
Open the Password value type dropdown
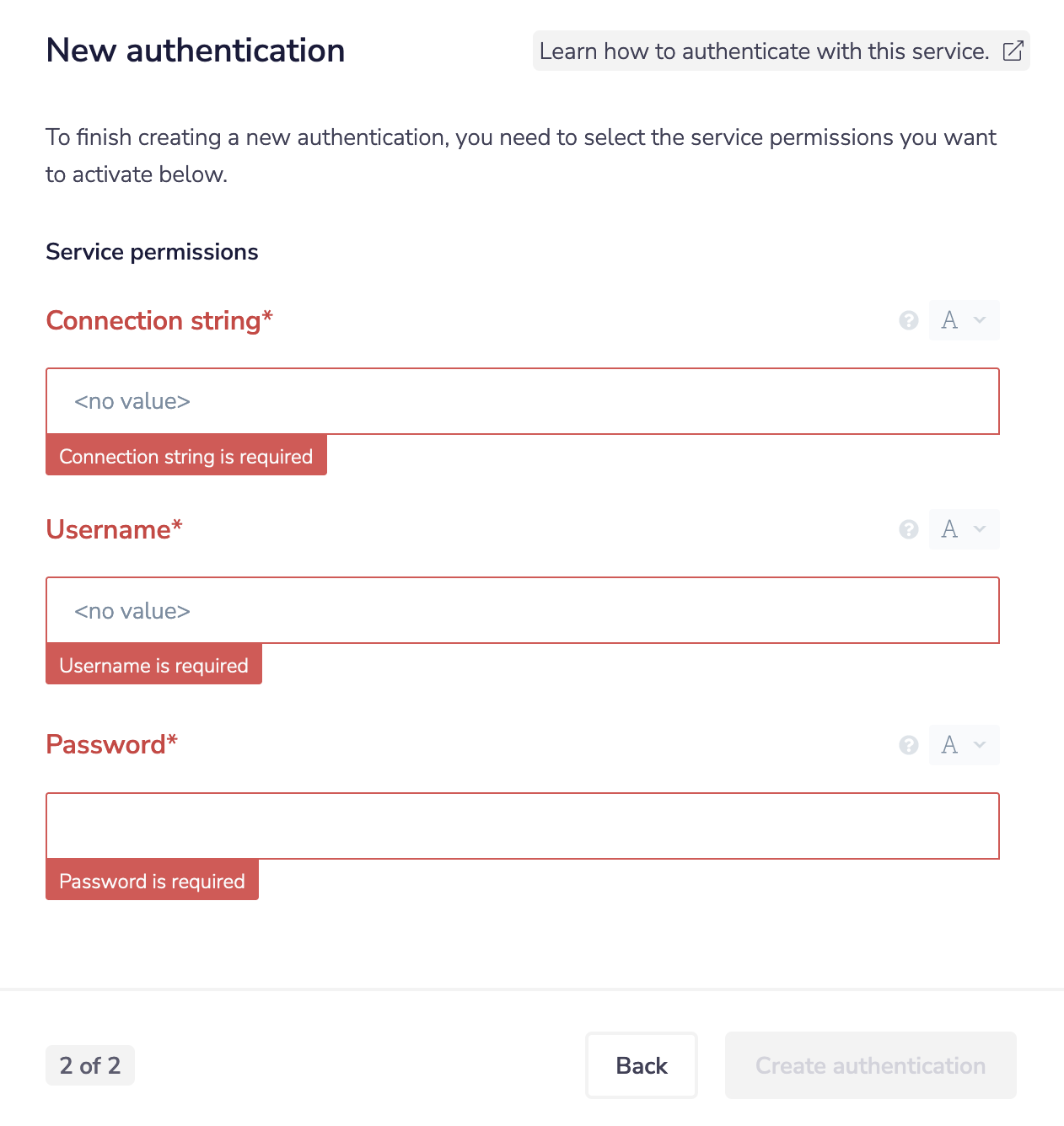pos(964,745)
